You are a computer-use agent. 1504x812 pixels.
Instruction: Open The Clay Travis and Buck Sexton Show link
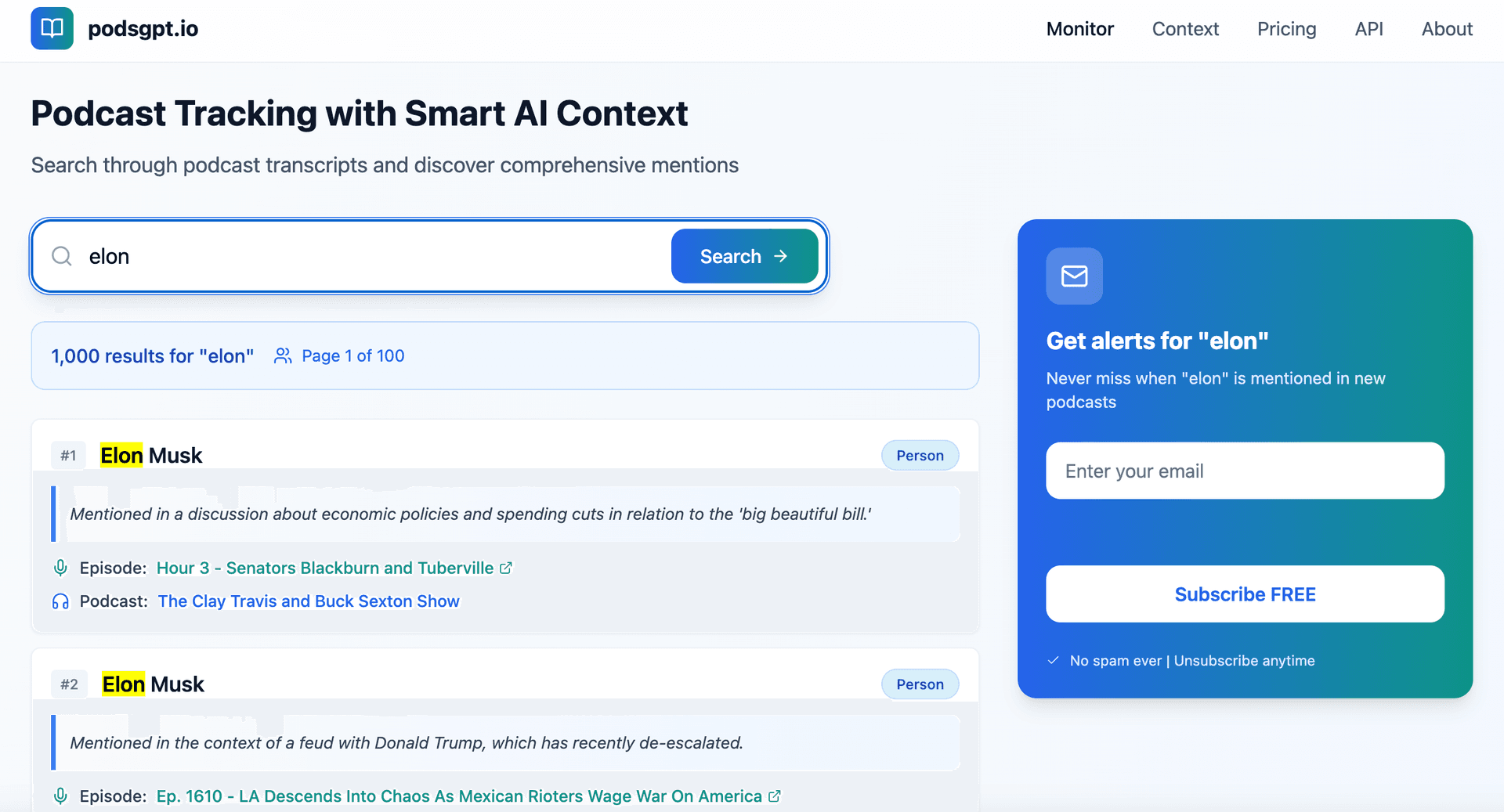[309, 601]
